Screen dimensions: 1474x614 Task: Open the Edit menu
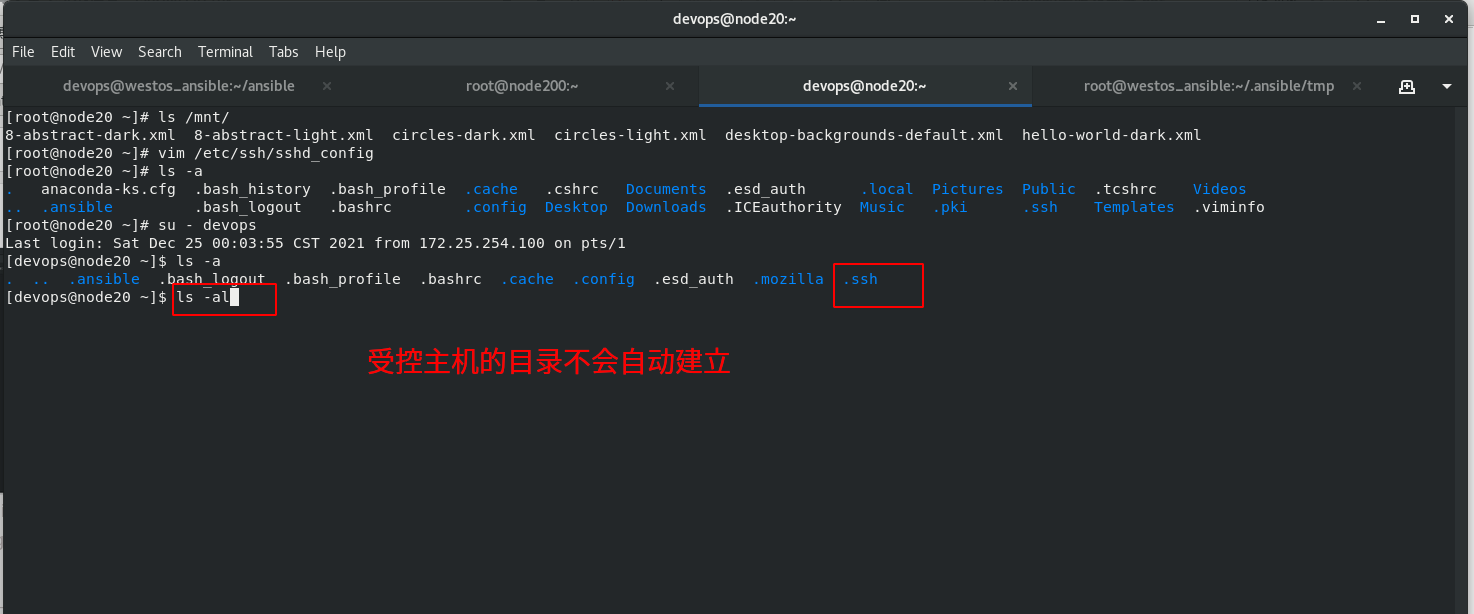tap(63, 52)
